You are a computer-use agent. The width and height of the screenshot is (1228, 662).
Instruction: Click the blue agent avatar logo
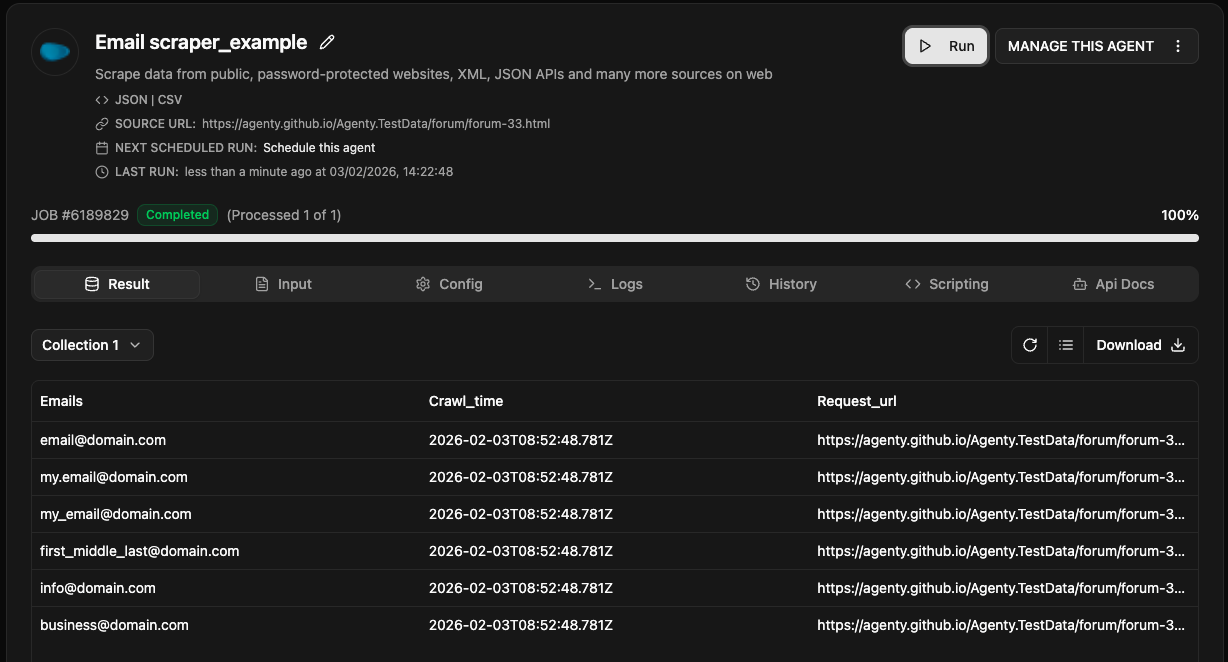click(x=55, y=52)
